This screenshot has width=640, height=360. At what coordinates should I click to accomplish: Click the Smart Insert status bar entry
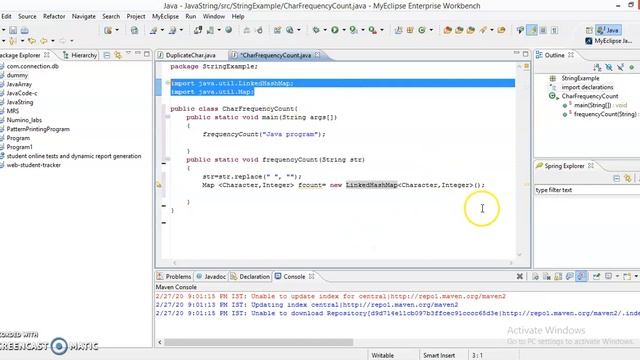click(x=439, y=355)
